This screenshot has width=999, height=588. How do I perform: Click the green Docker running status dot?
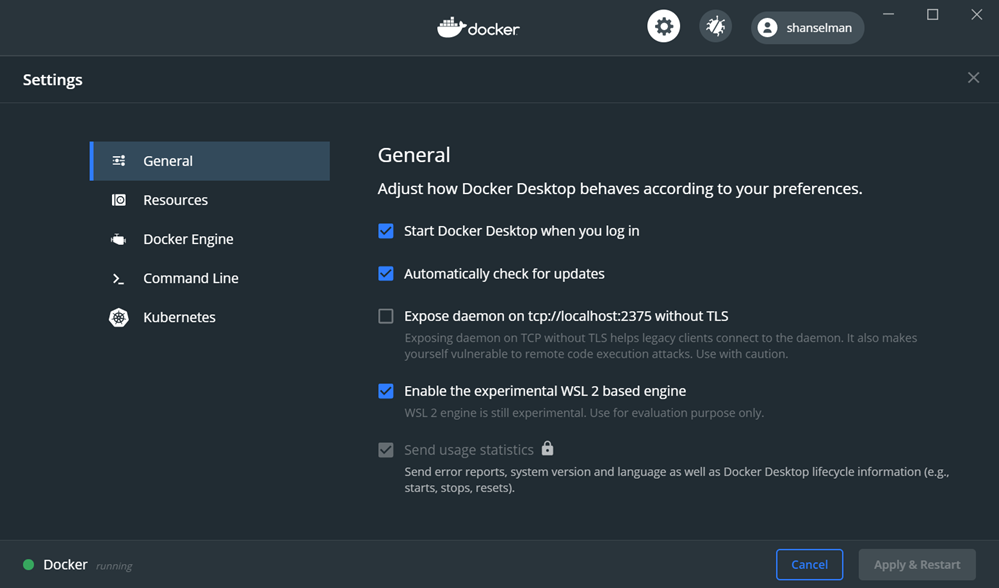point(29,564)
